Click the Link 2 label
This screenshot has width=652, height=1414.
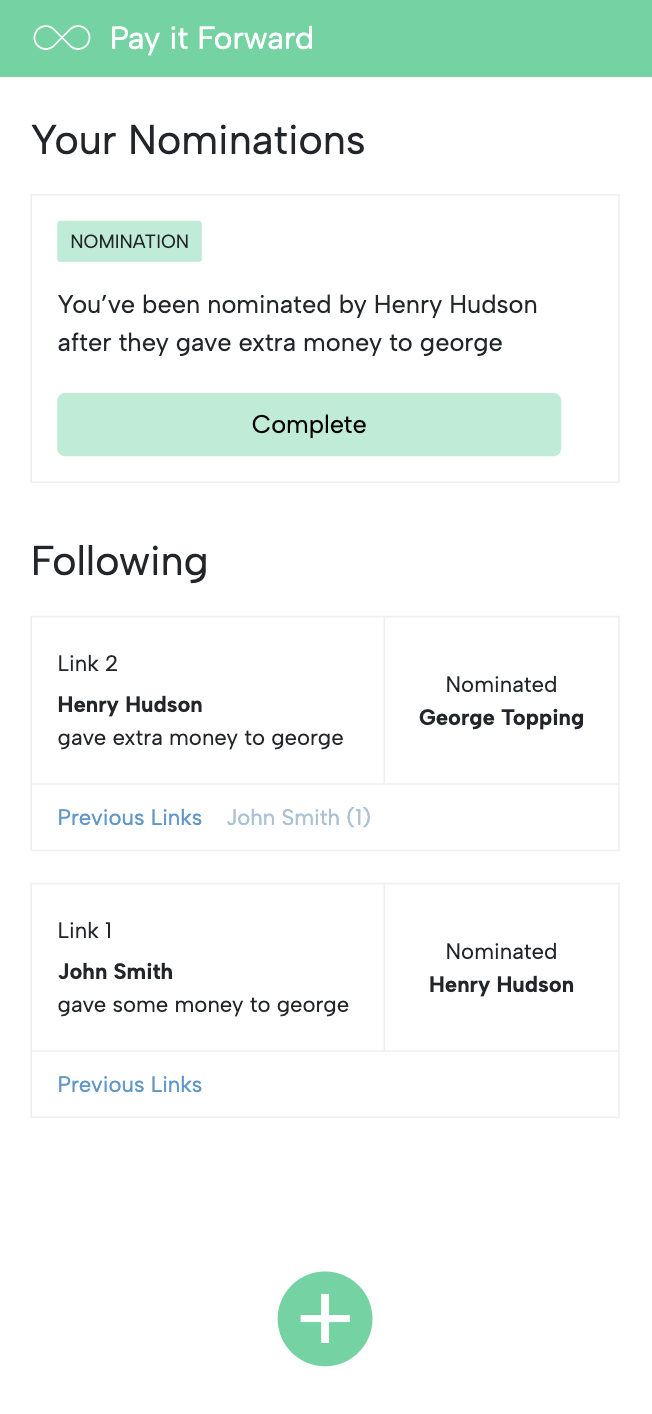(x=88, y=663)
